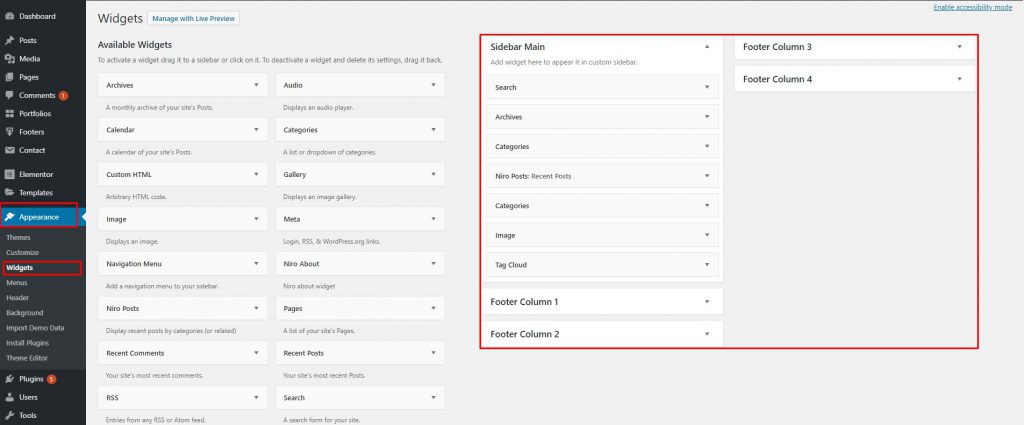Click the Niro Posts available widget

pos(183,308)
